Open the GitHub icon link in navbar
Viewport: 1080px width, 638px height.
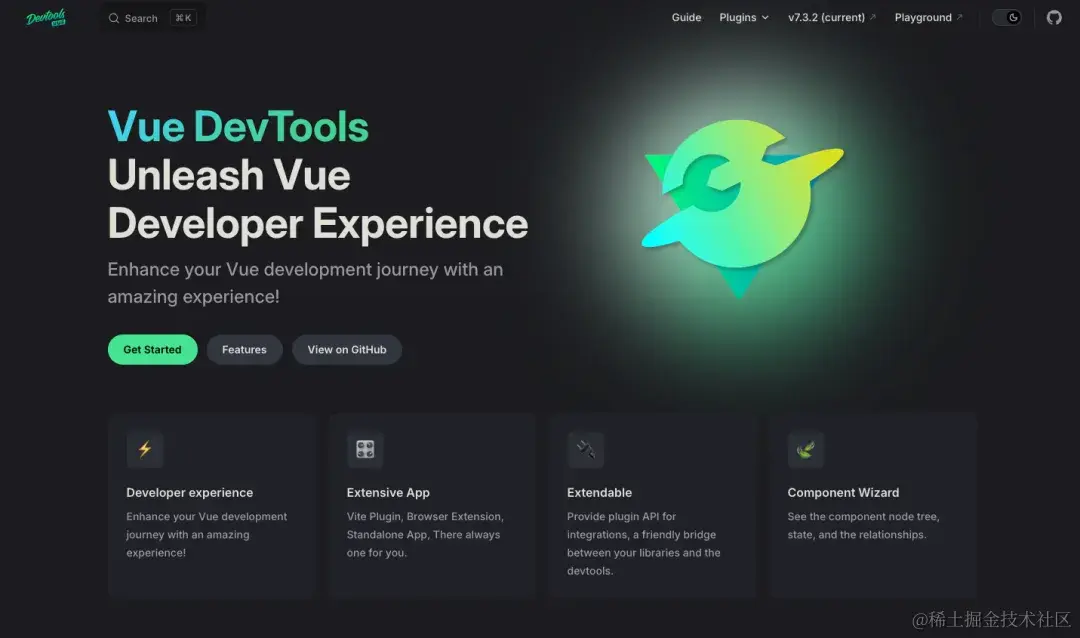click(1054, 17)
